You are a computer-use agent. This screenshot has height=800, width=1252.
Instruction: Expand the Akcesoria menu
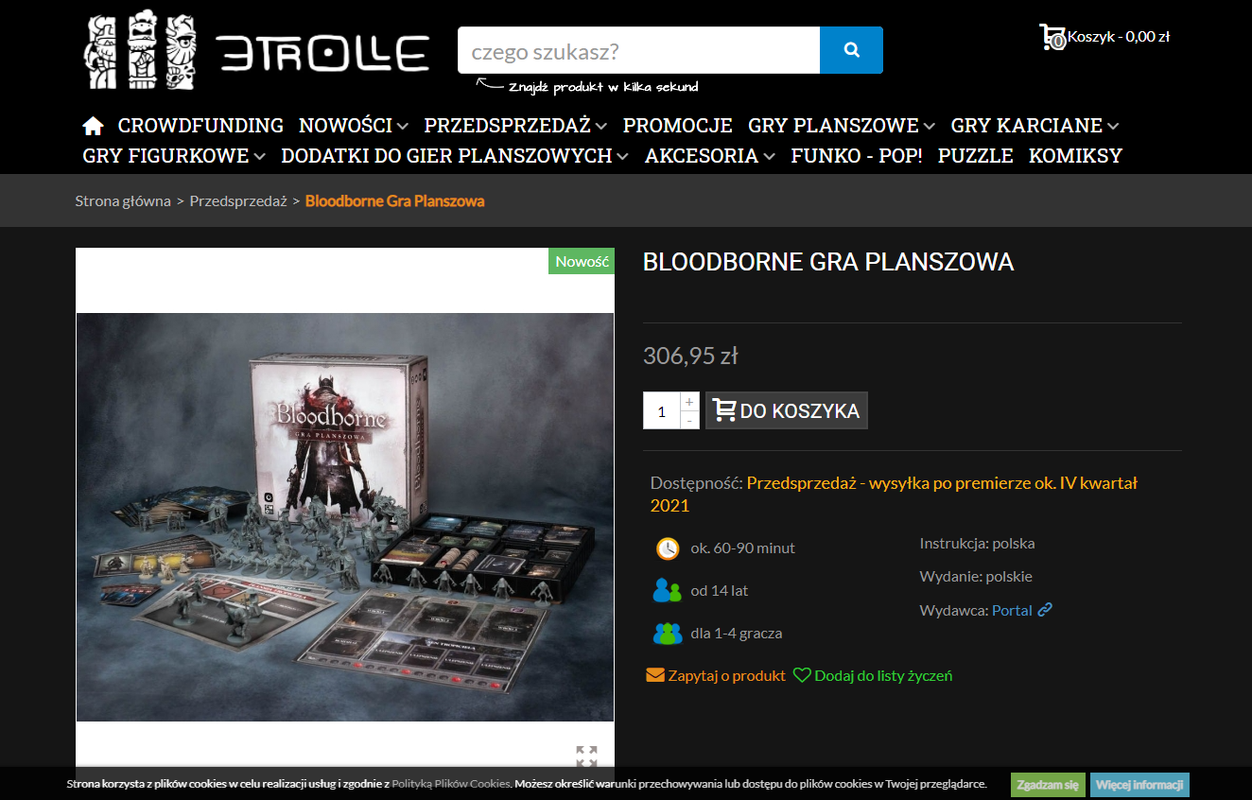tap(710, 156)
